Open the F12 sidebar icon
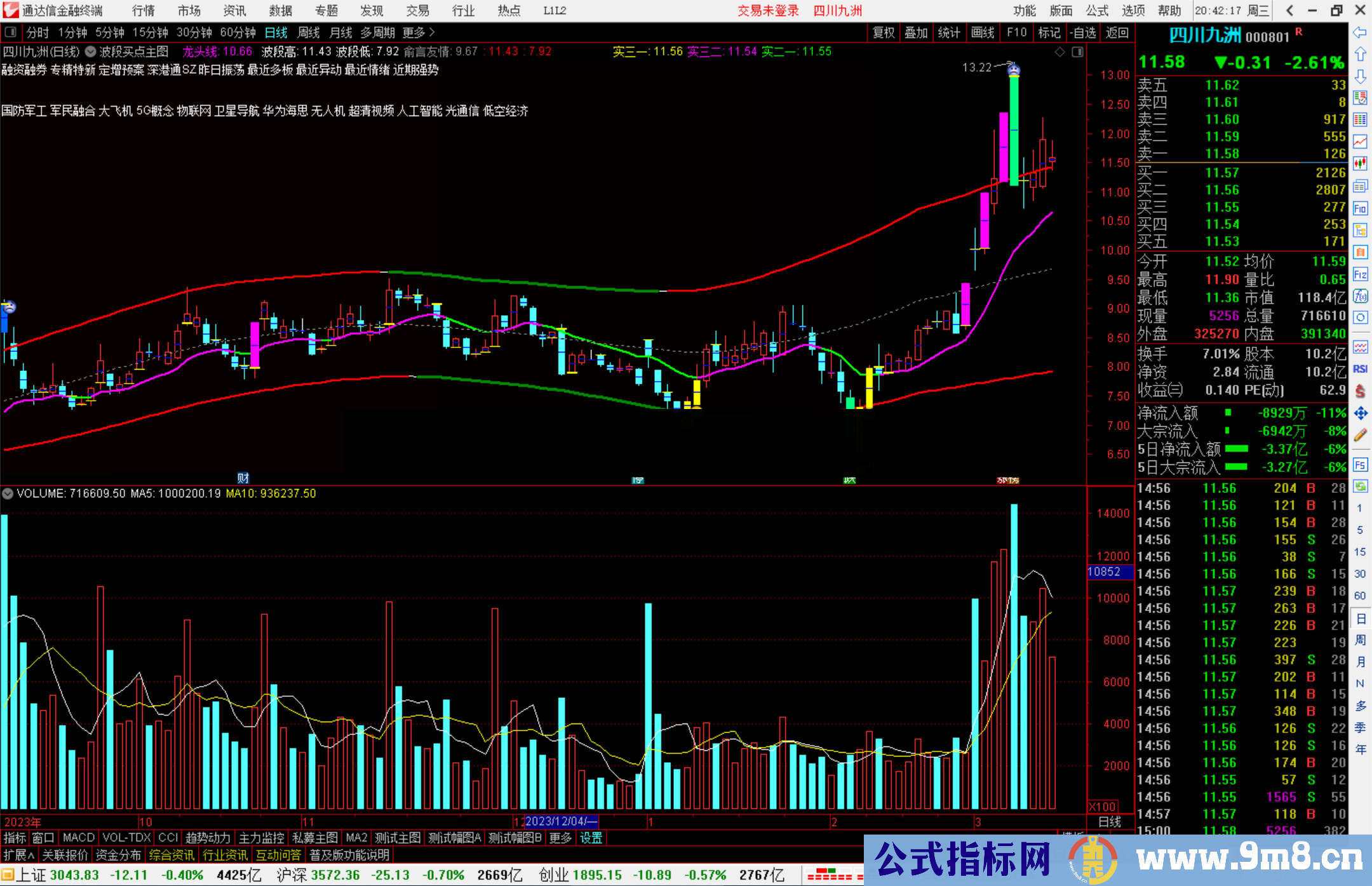 click(1360, 274)
